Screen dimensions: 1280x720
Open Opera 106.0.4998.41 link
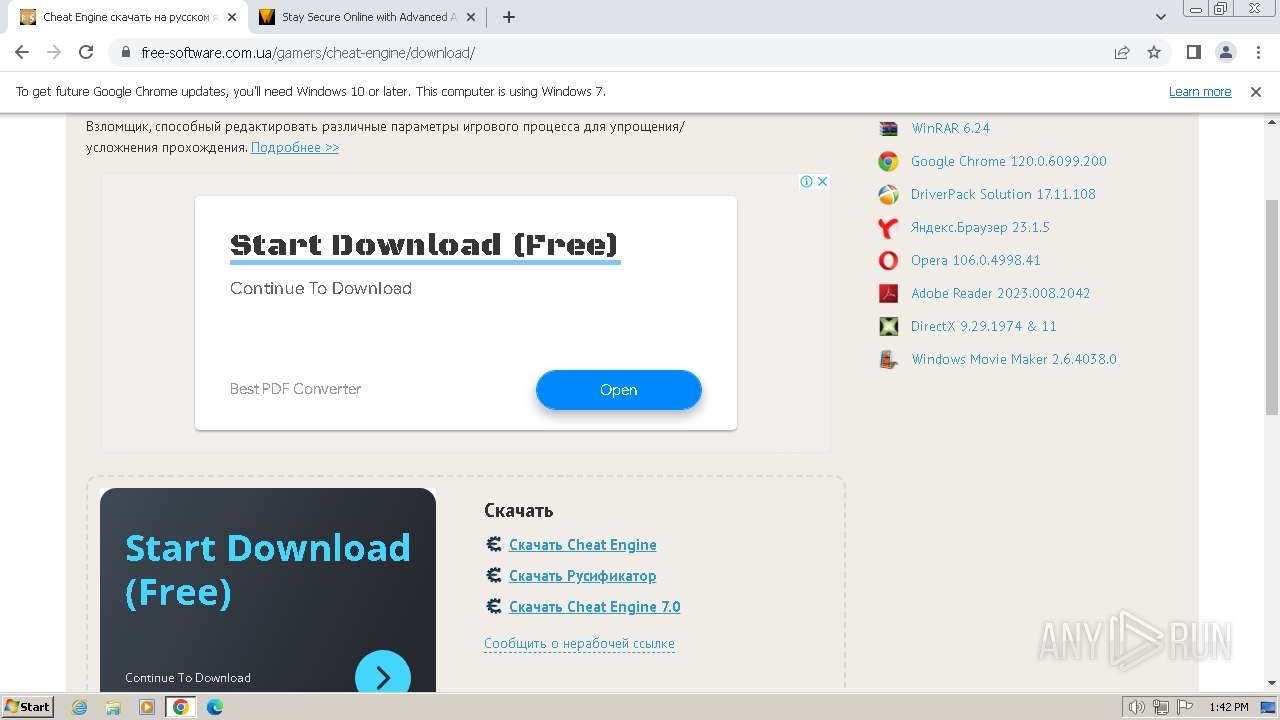tap(975, 260)
